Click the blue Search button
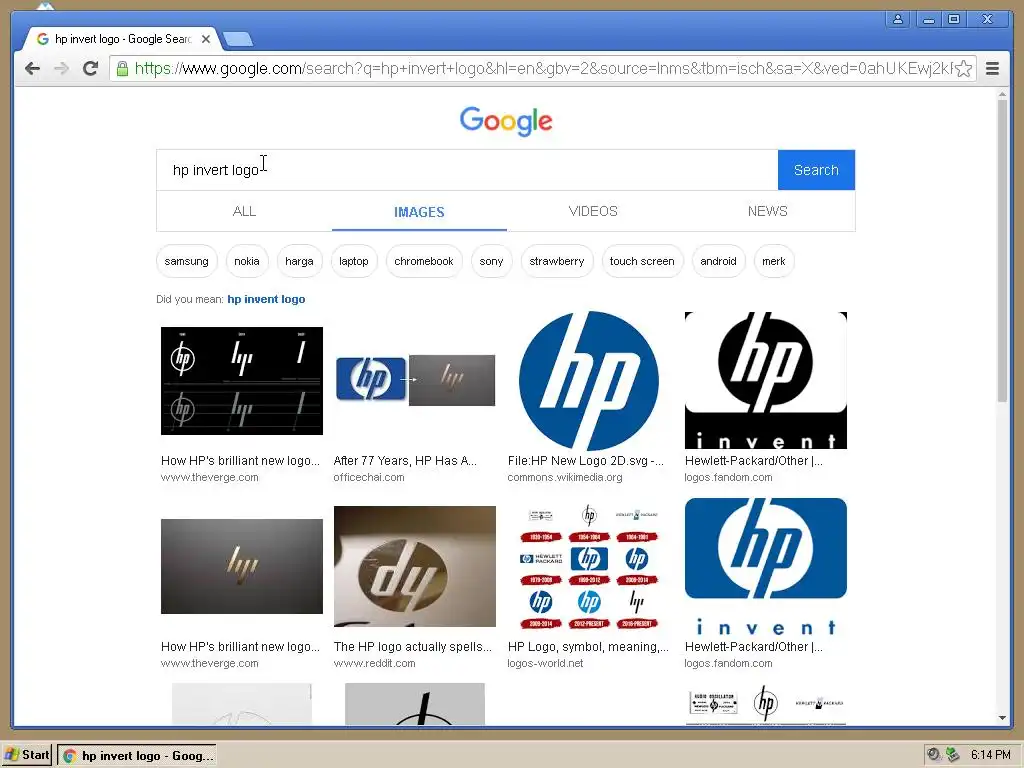 pyautogui.click(x=816, y=170)
